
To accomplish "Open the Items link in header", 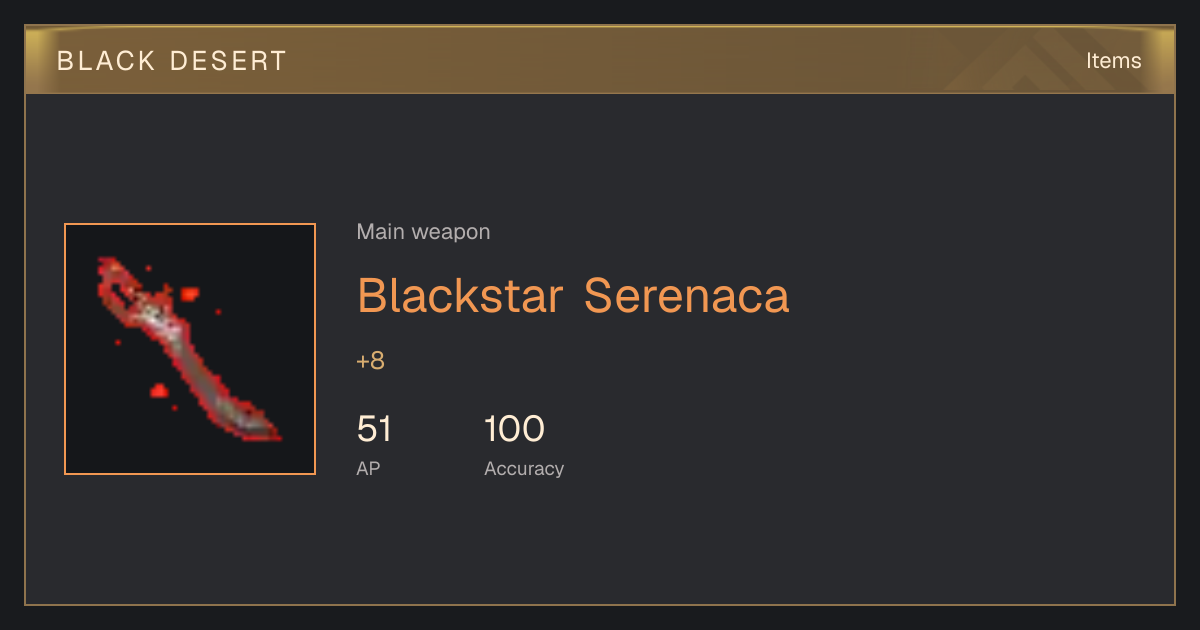I will click(x=1113, y=61).
